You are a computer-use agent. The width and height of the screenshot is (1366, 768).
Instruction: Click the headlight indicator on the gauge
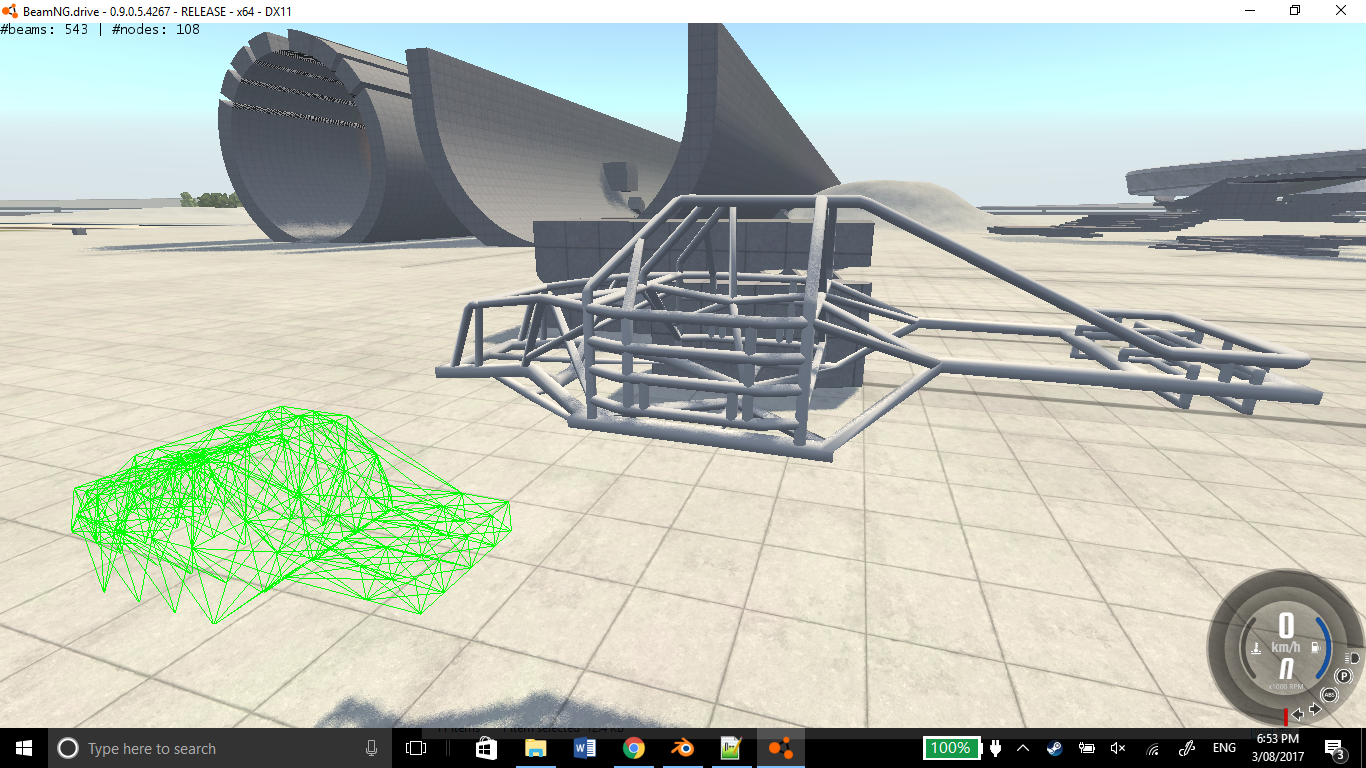pyautogui.click(x=1353, y=658)
